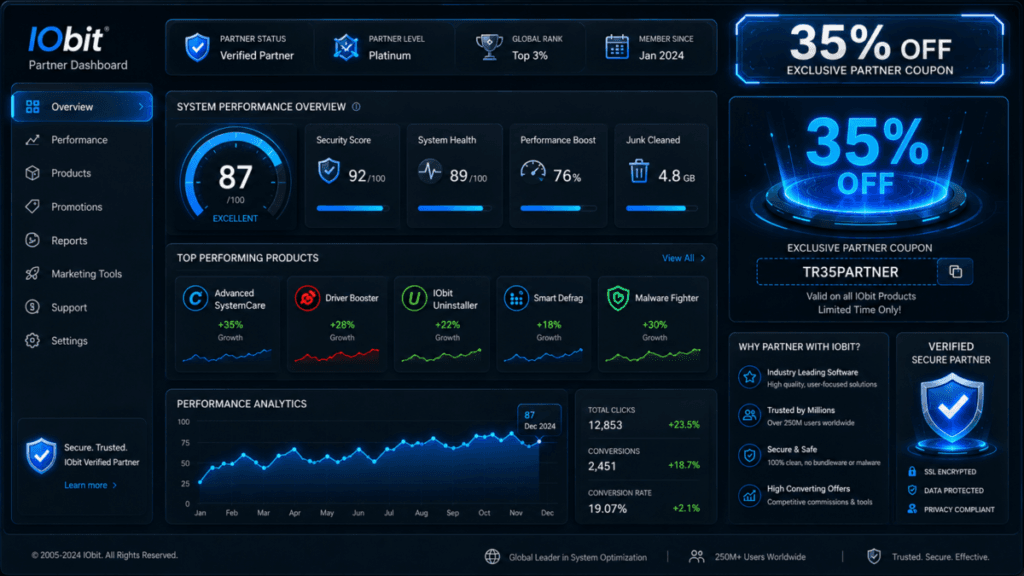Screen dimensions: 1024x576
Task: Click the Malware Fighter +30% growth text
Action: (x=654, y=325)
